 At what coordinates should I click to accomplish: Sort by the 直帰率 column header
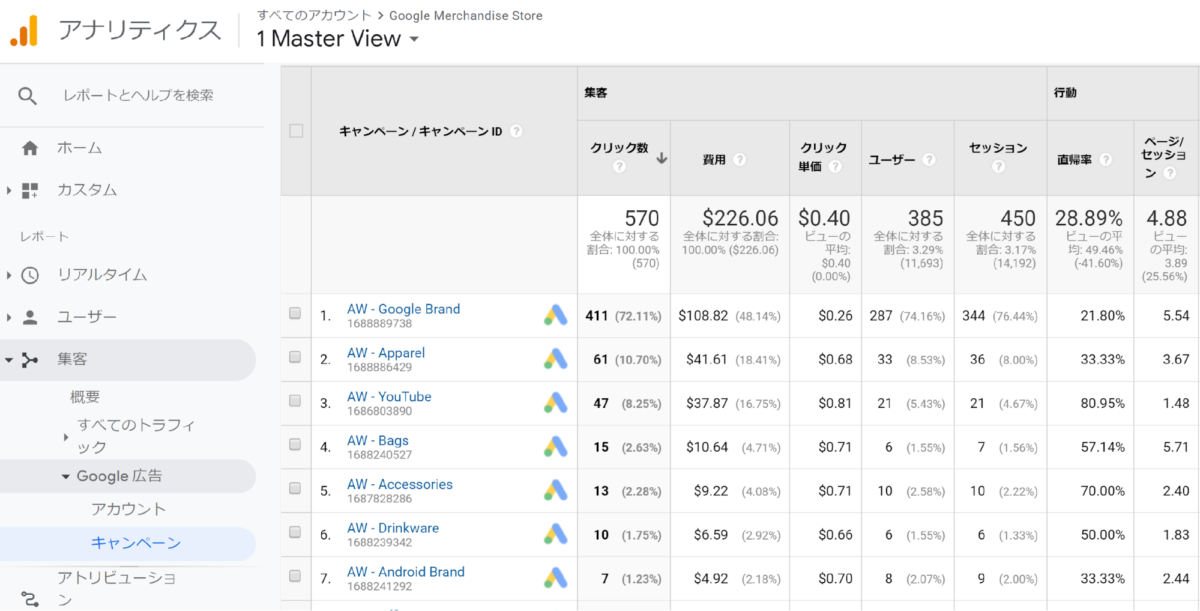click(x=1076, y=159)
